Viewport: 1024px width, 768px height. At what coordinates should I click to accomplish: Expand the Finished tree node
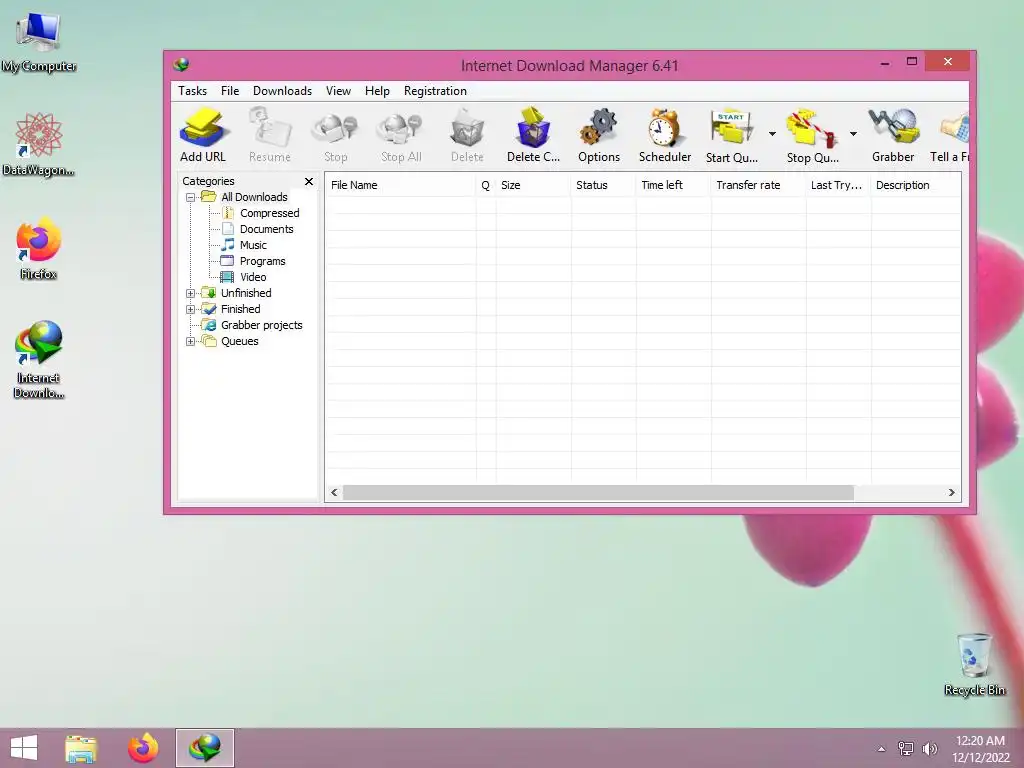coord(190,310)
